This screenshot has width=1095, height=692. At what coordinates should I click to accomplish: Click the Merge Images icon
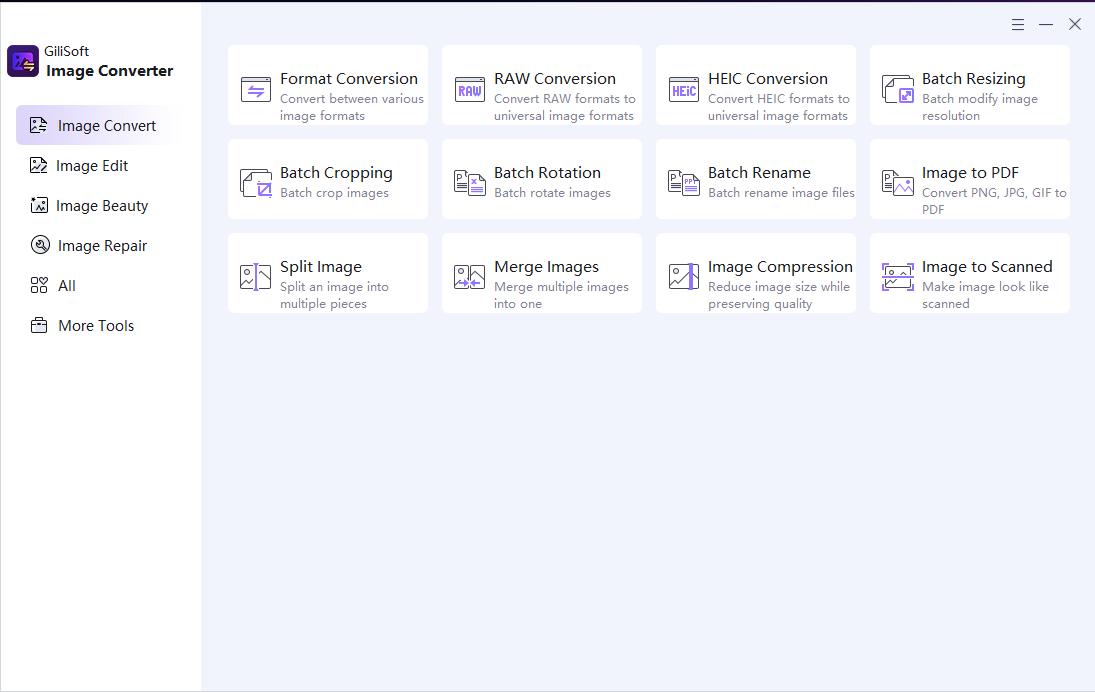469,277
